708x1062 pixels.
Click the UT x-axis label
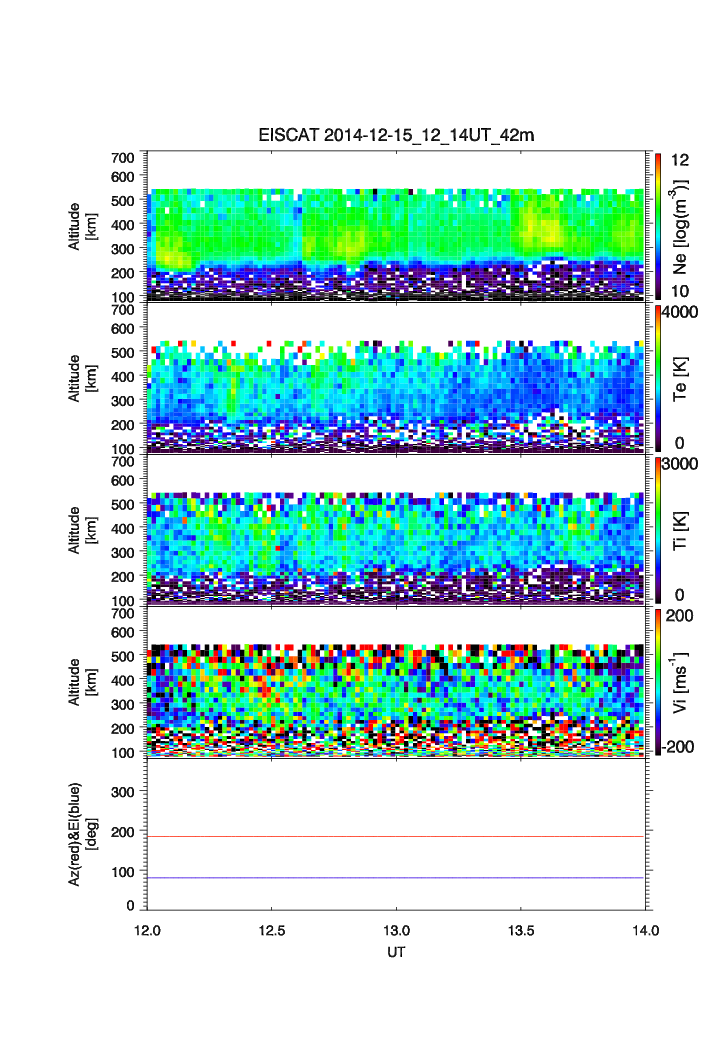point(396,951)
